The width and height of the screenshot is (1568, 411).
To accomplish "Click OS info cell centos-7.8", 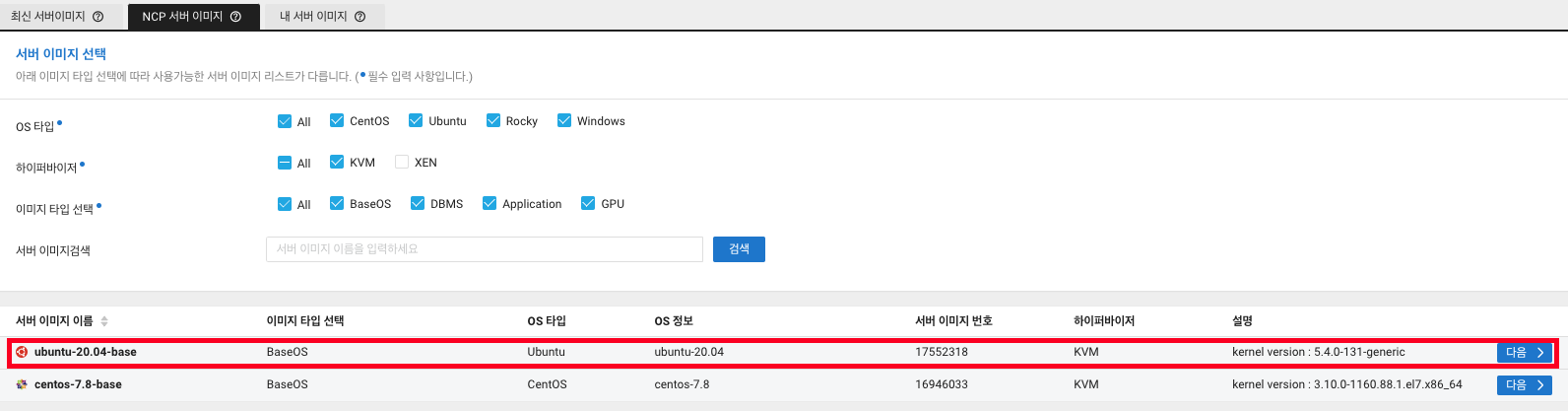I will coord(682,384).
